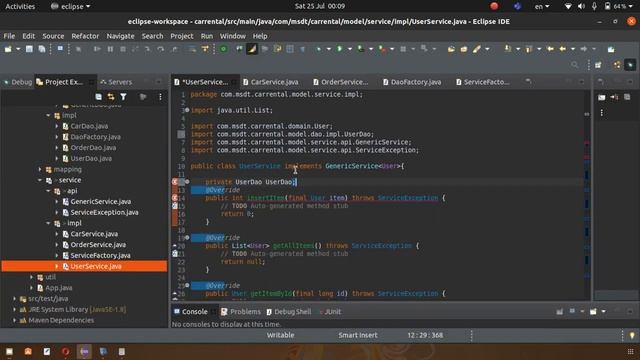Click the Open Perspective icon

click(x=598, y=65)
